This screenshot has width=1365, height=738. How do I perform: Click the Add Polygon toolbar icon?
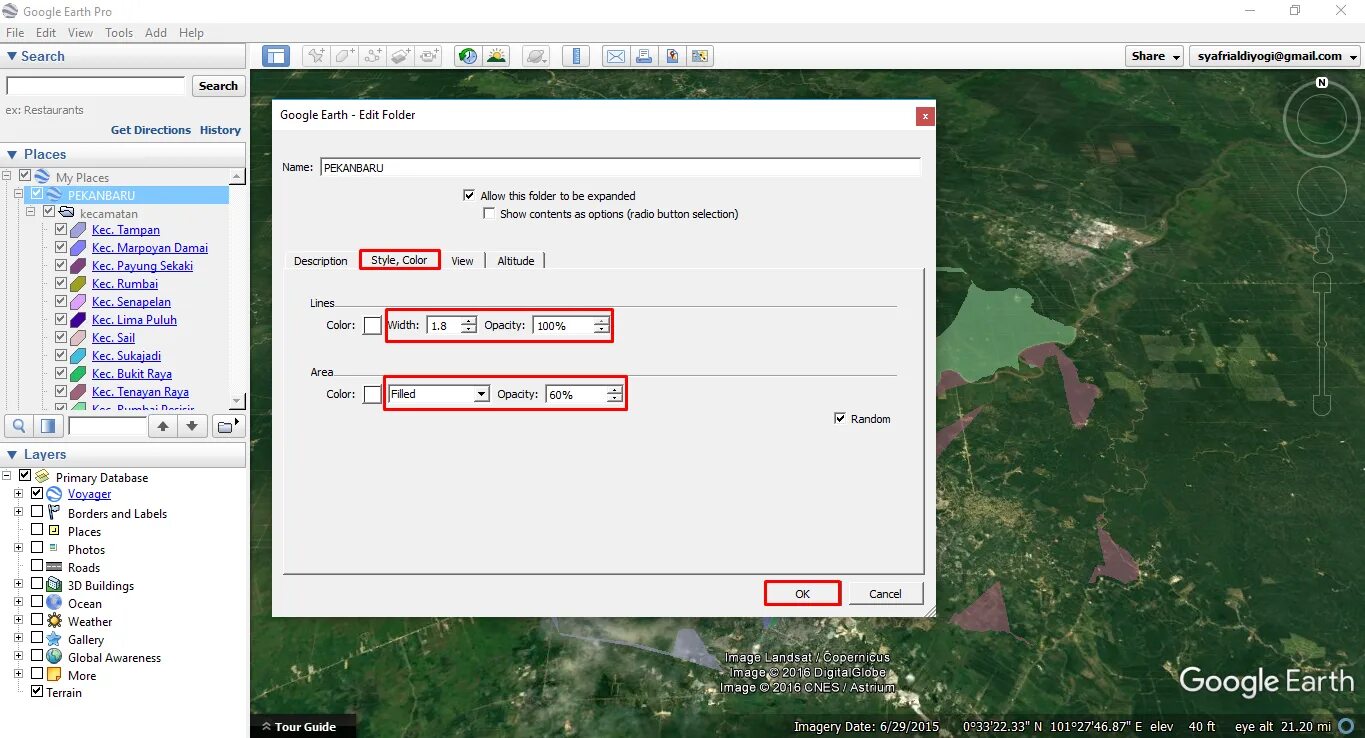pos(345,56)
